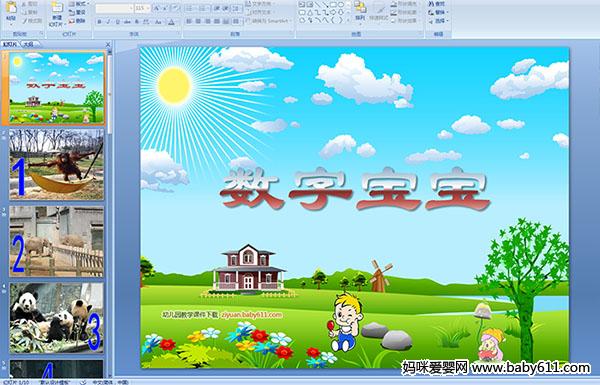600x385 pixels.
Task: Select the panda slide thumbnail numbered 3
Action: coord(57,318)
